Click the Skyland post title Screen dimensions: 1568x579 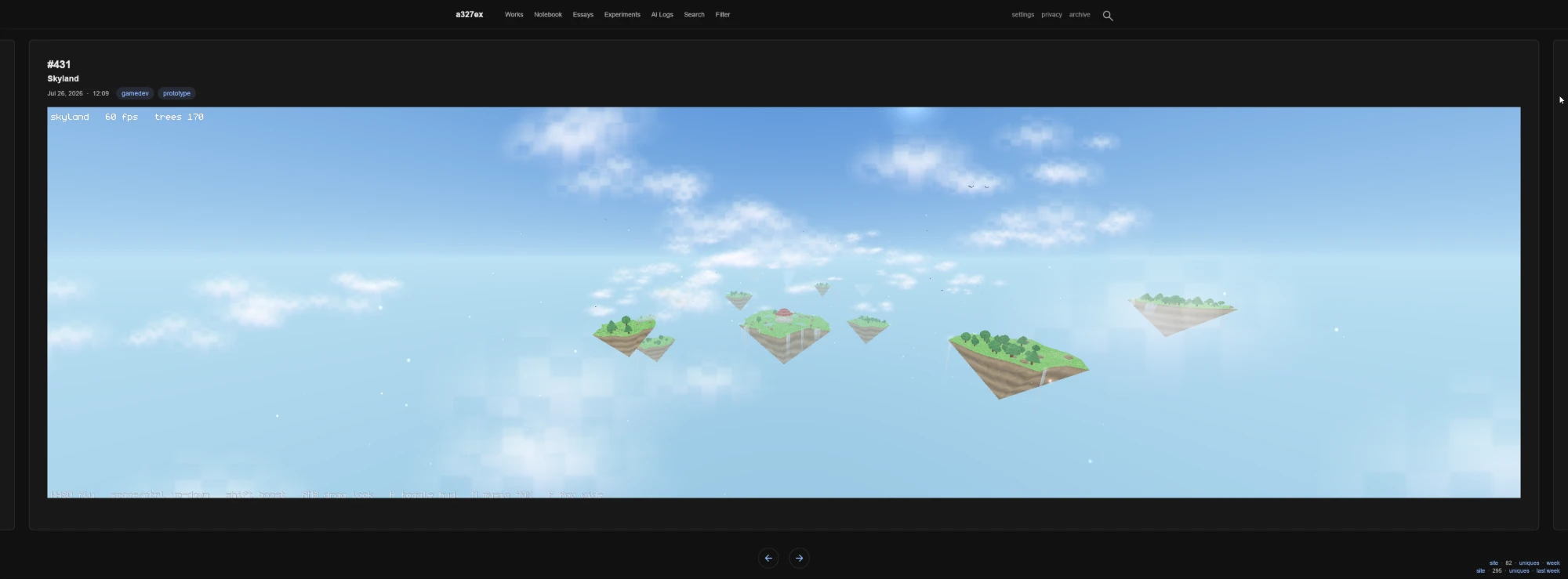63,78
